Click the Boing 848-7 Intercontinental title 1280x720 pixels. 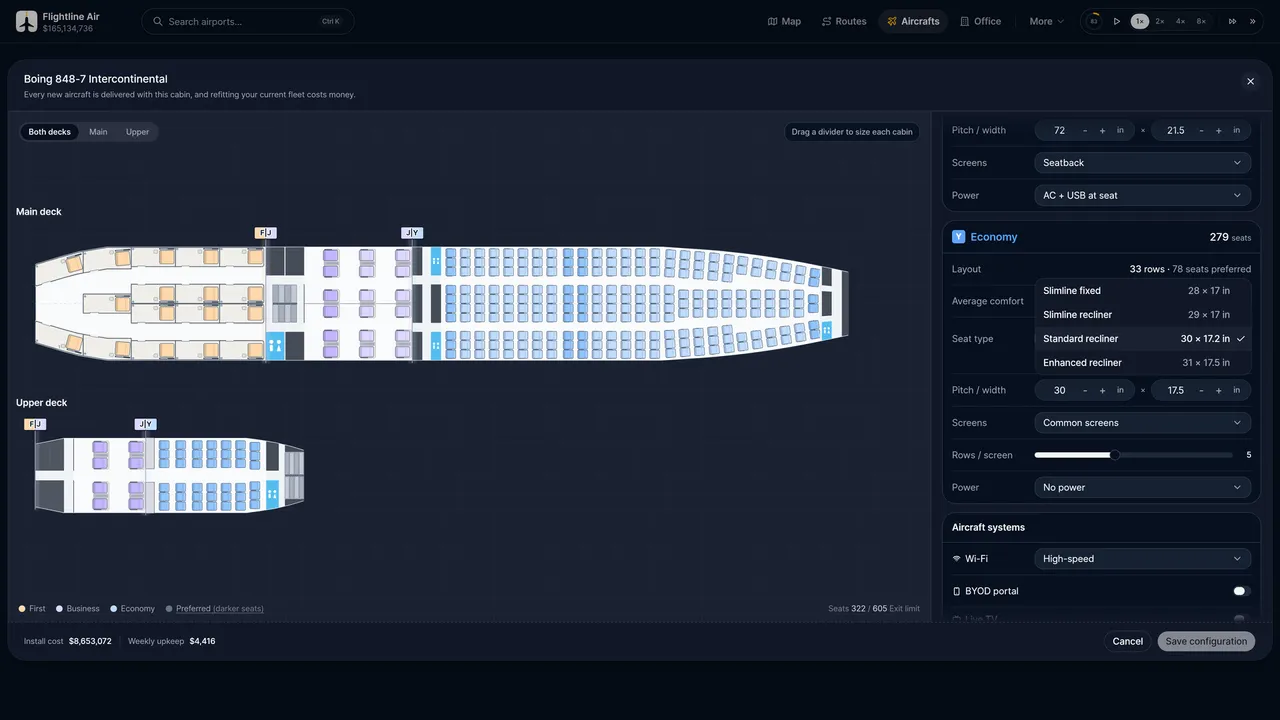96,79
